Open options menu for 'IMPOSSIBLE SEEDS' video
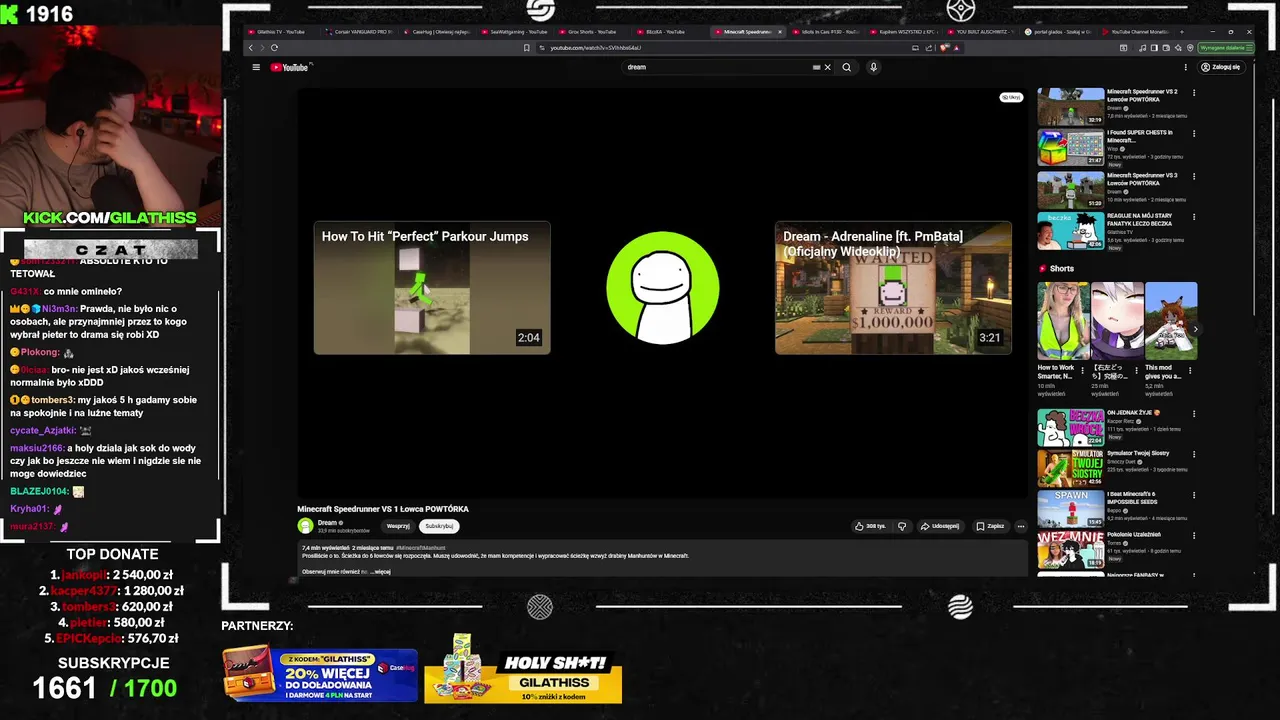The width and height of the screenshot is (1280, 720). tap(1193, 495)
